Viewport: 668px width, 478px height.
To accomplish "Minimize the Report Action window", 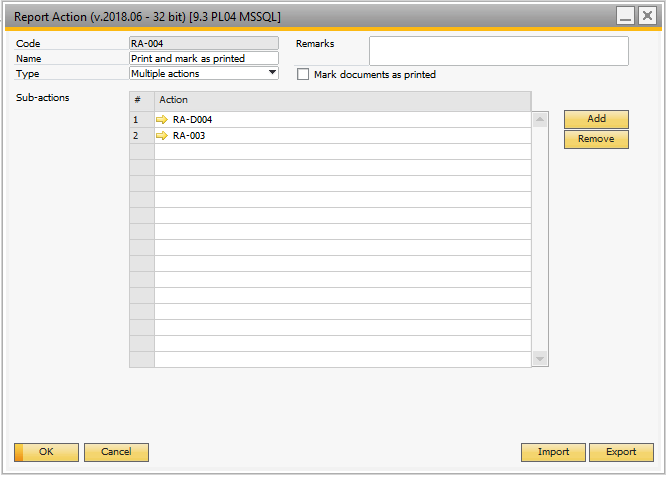I will coord(625,16).
